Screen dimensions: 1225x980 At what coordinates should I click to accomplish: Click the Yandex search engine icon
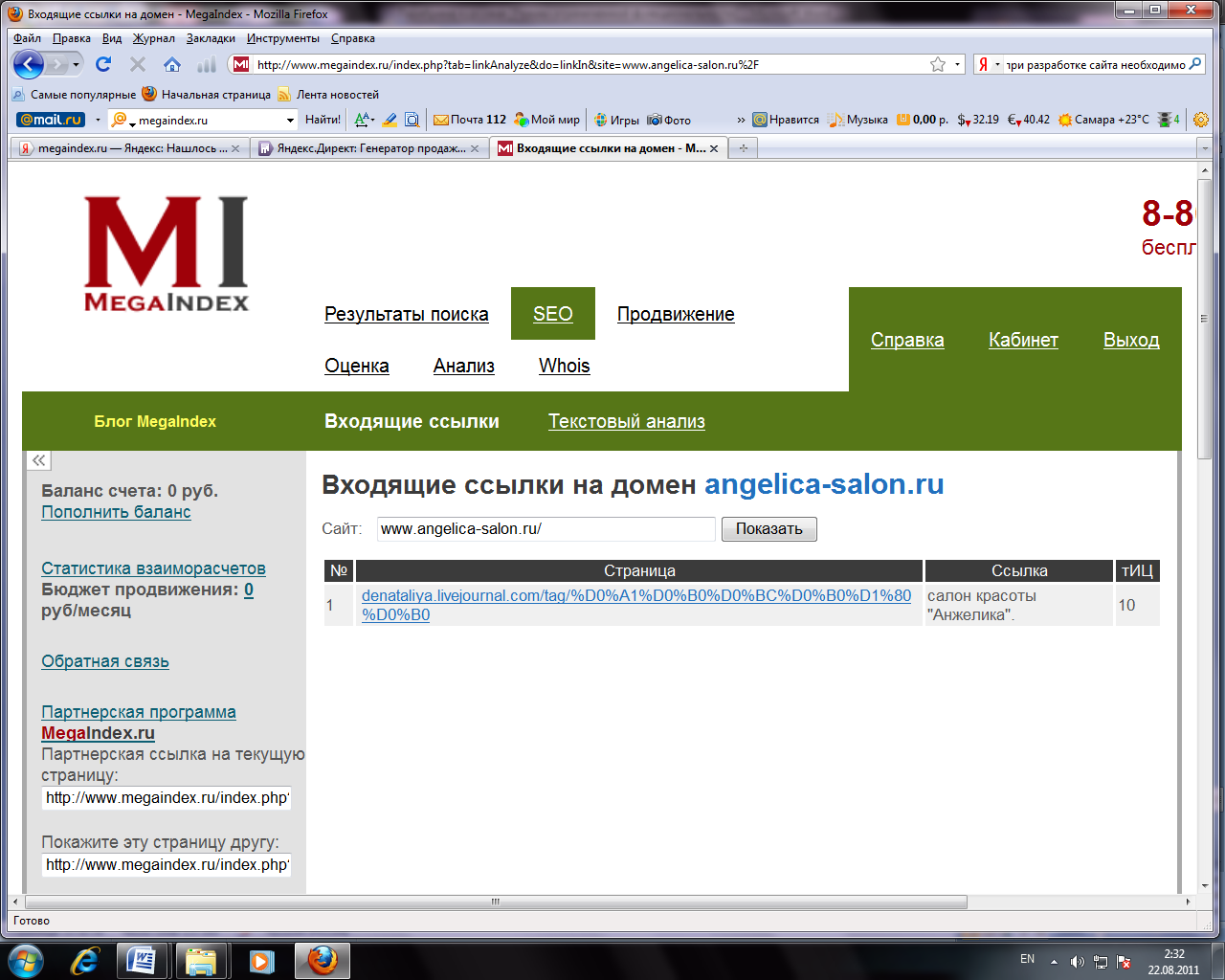pyautogui.click(x=983, y=64)
